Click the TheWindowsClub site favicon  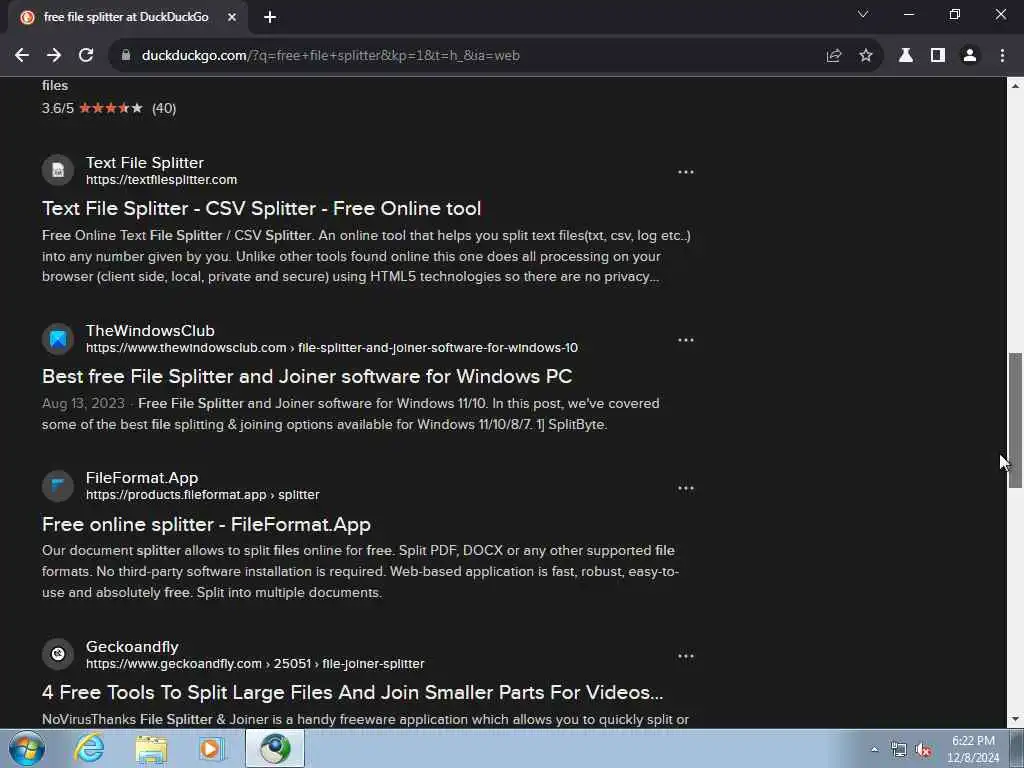(x=58, y=339)
